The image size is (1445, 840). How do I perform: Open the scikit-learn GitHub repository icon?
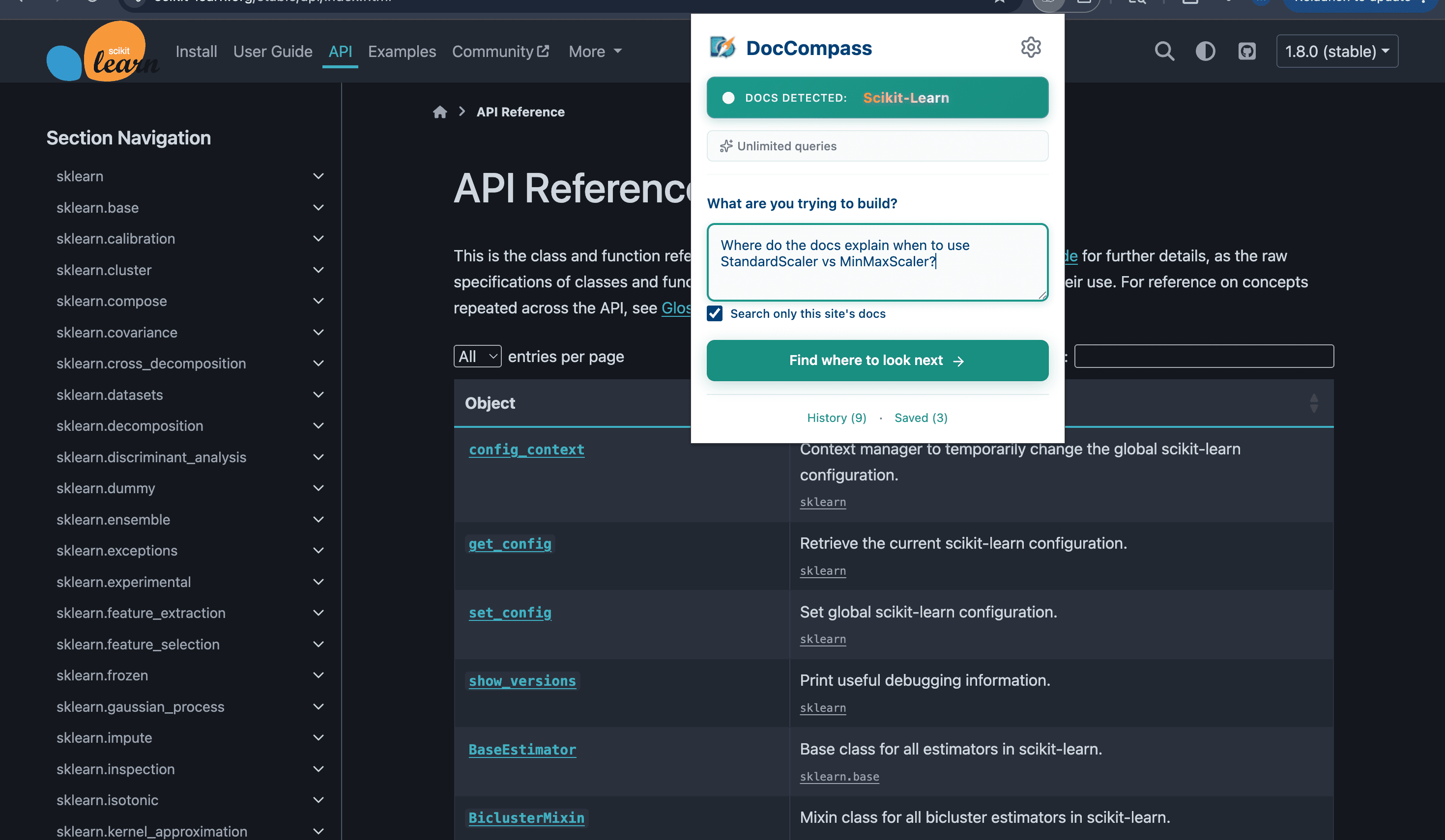1247,51
